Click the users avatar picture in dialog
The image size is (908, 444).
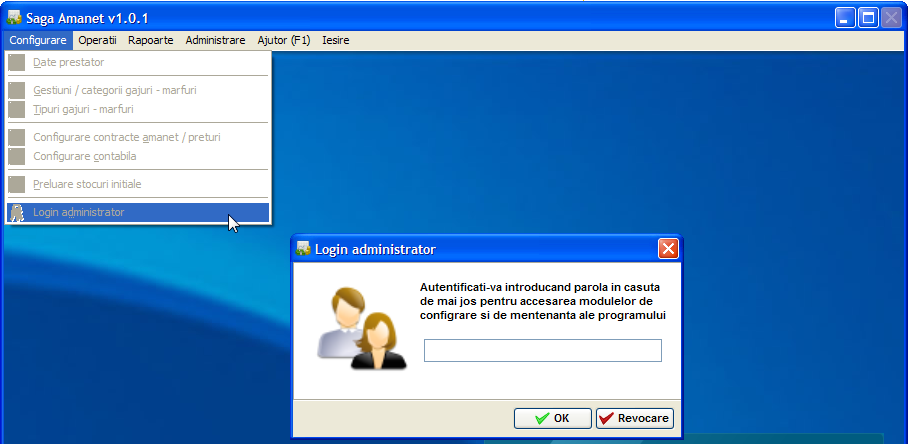point(361,328)
